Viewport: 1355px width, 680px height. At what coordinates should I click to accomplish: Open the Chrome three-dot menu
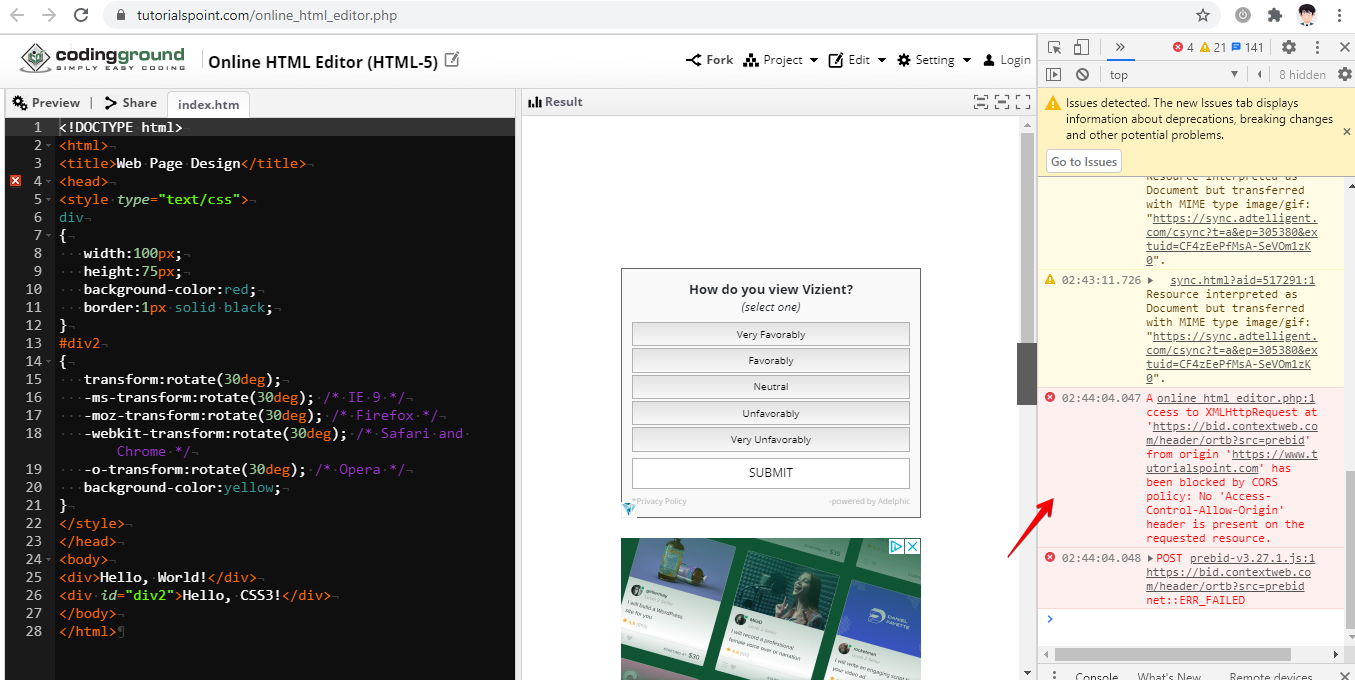coord(1338,15)
